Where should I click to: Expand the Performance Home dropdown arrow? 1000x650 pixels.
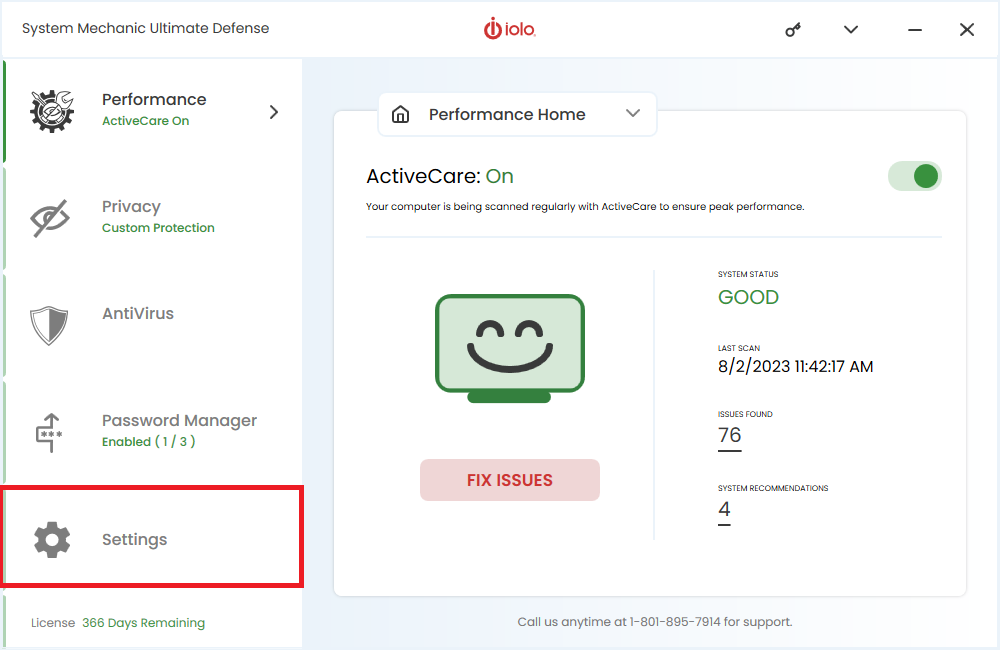pyautogui.click(x=633, y=114)
